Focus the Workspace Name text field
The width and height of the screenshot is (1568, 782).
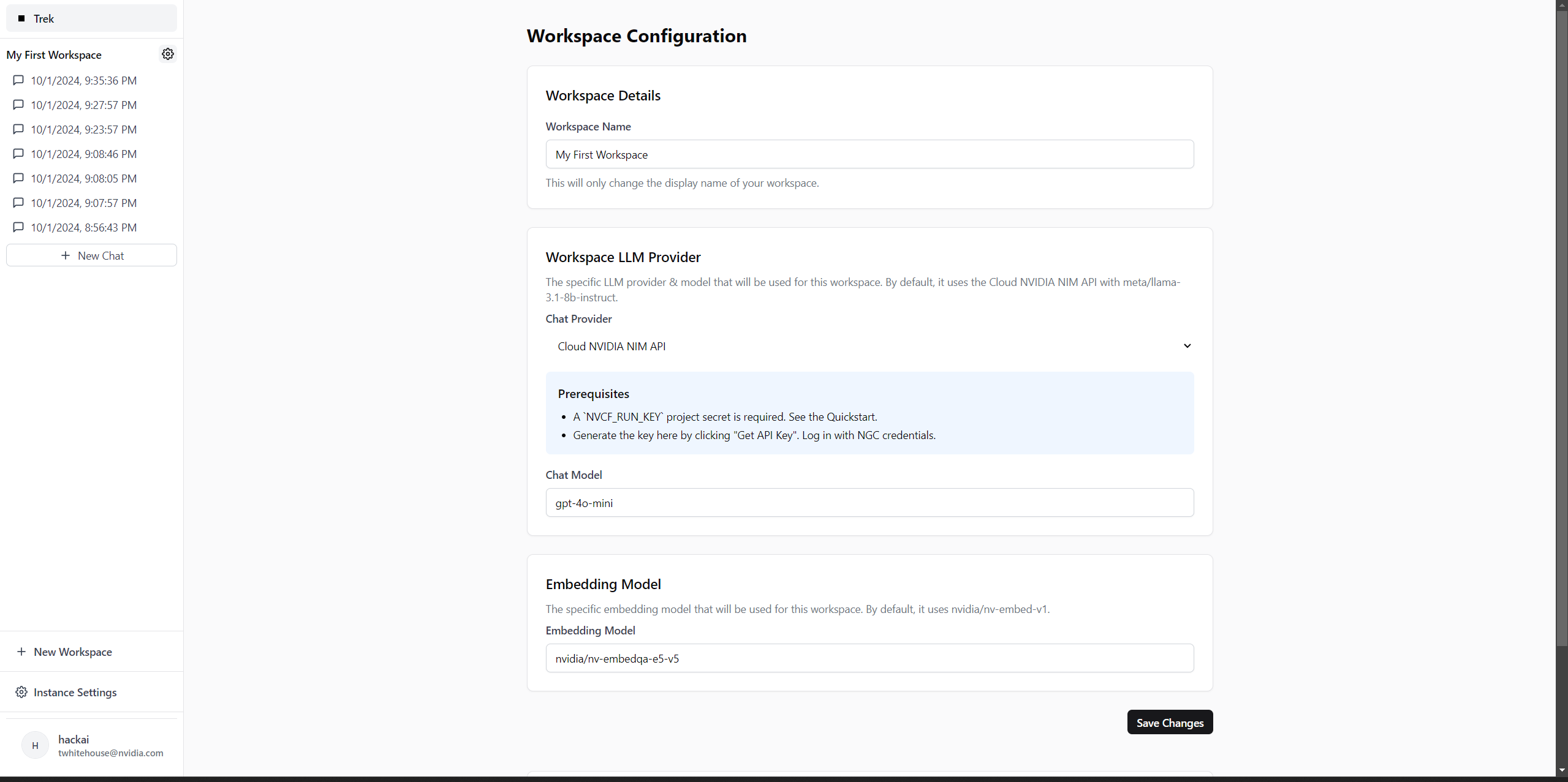point(869,154)
